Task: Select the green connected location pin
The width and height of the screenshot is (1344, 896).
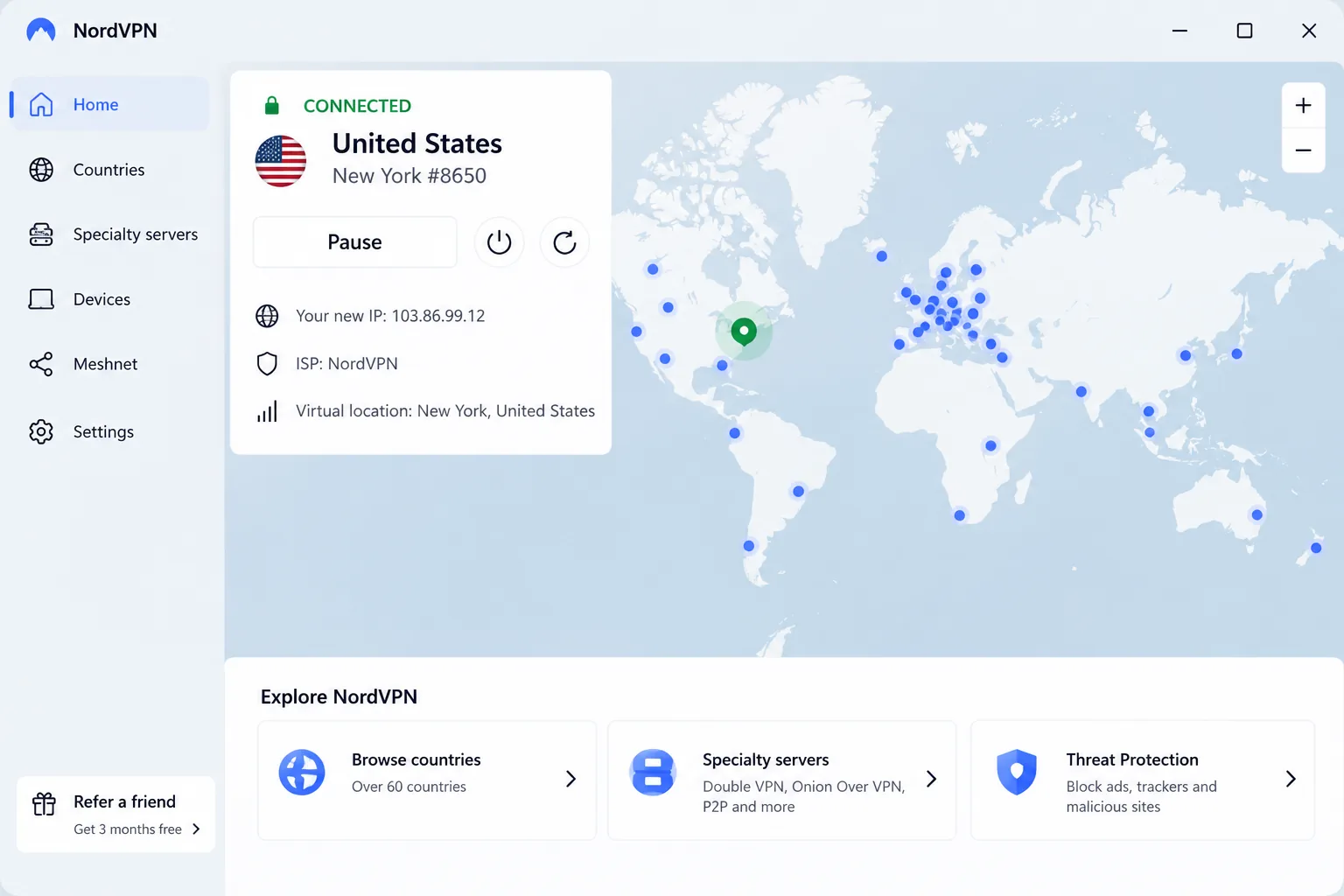Action: pyautogui.click(x=744, y=332)
